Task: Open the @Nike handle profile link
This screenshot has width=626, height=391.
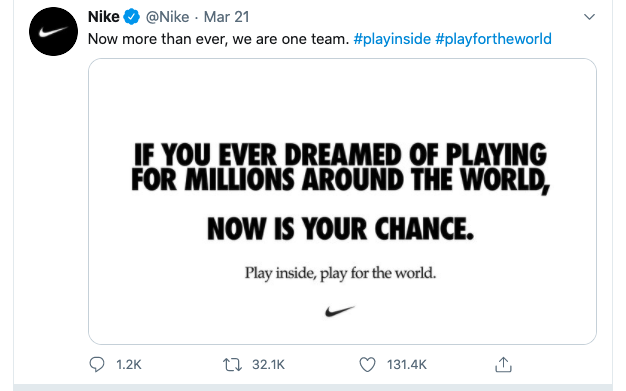Action: point(167,17)
